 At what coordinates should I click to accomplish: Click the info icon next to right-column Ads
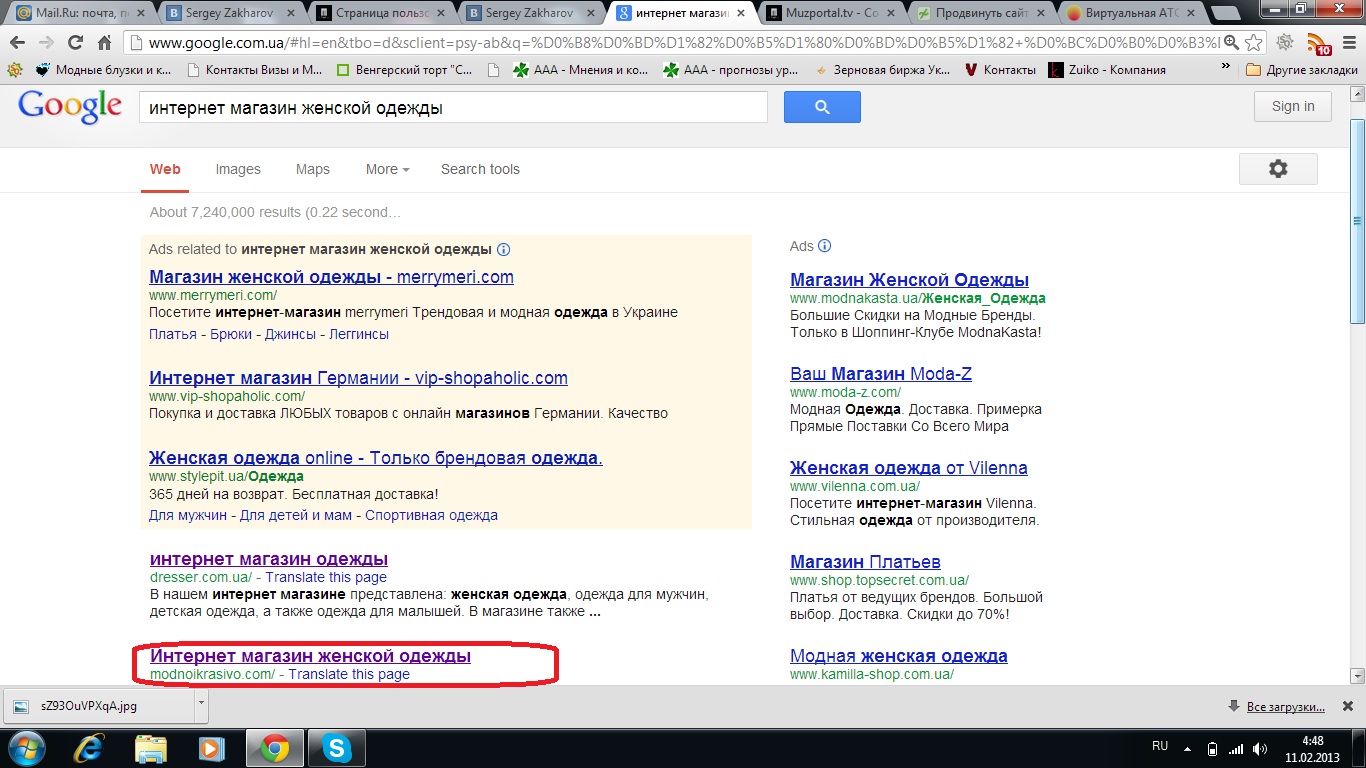coord(825,246)
